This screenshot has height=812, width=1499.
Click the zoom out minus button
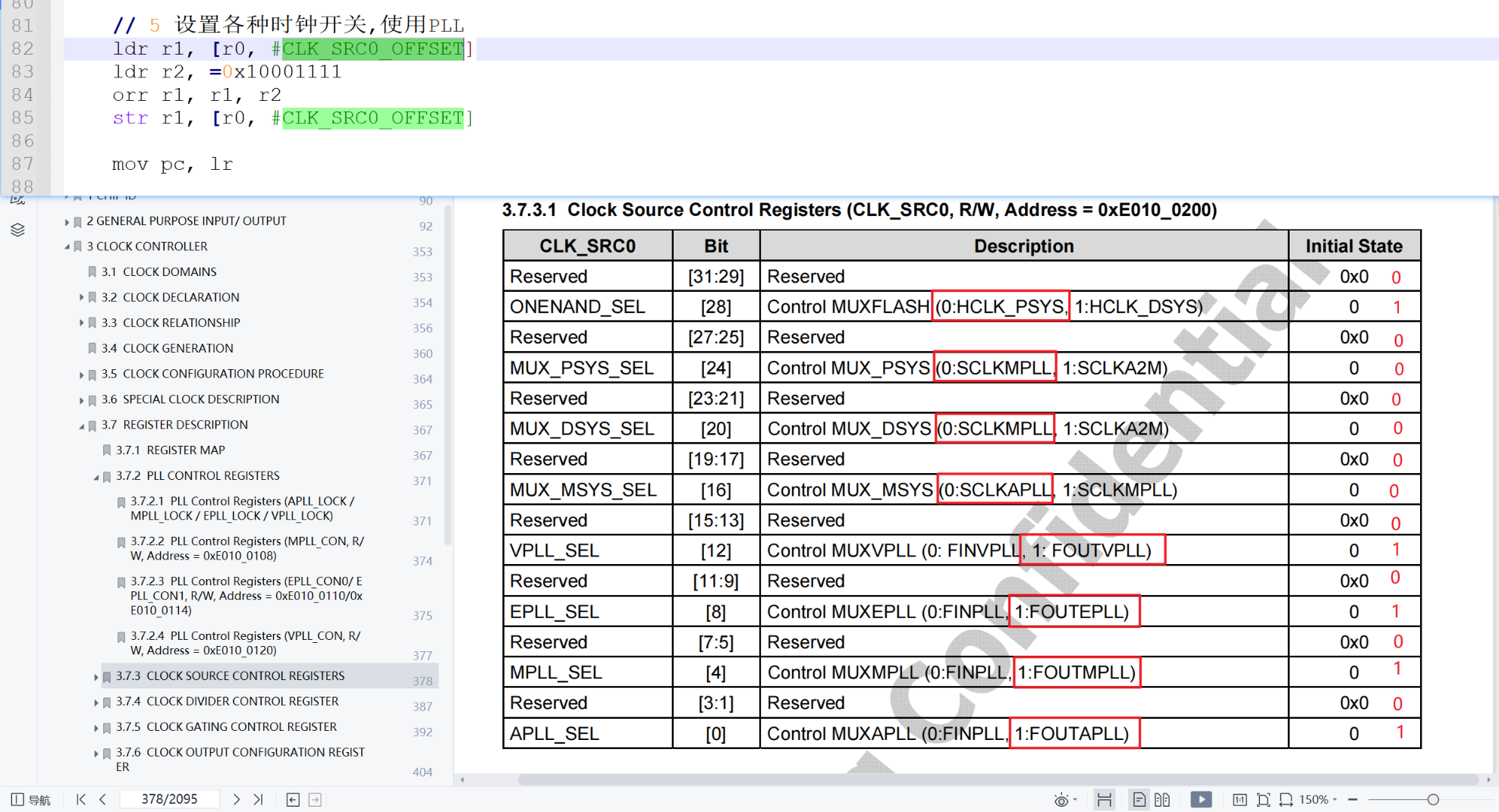coord(1353,800)
